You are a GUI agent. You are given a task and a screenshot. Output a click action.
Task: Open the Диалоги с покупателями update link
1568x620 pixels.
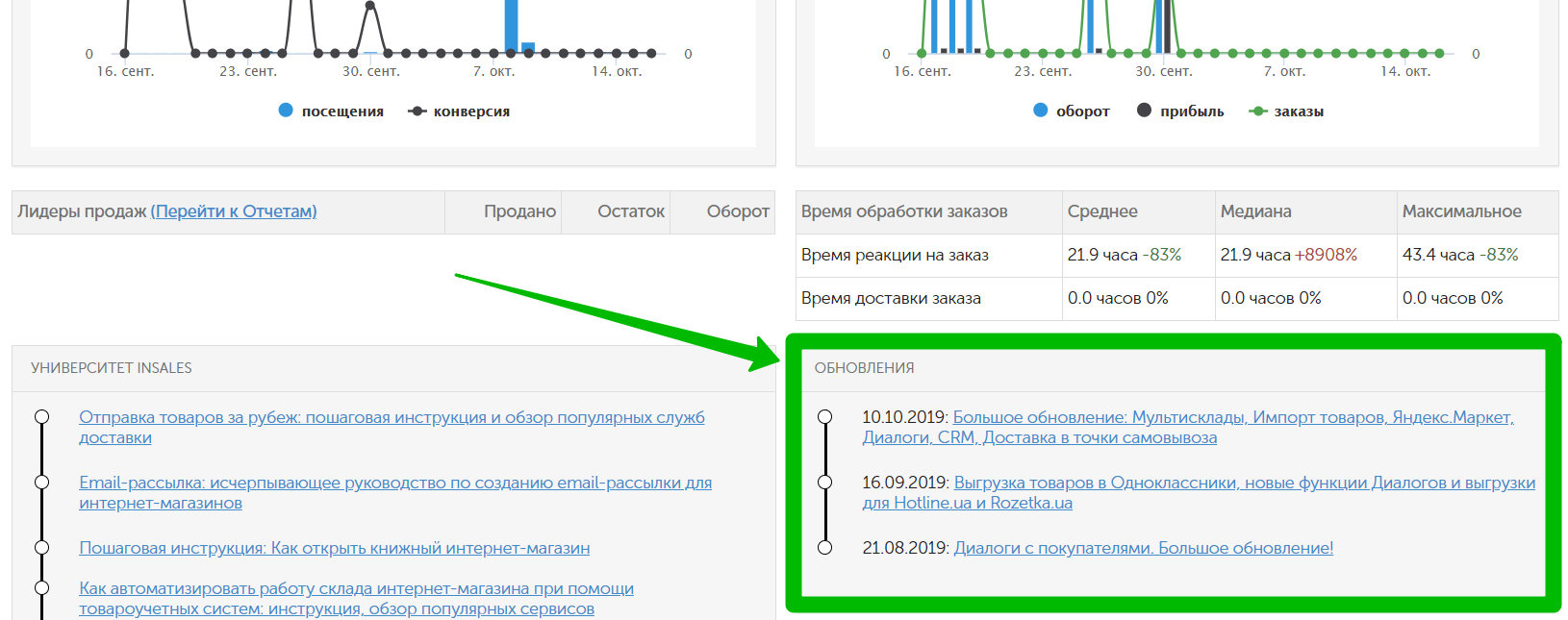tap(1144, 549)
